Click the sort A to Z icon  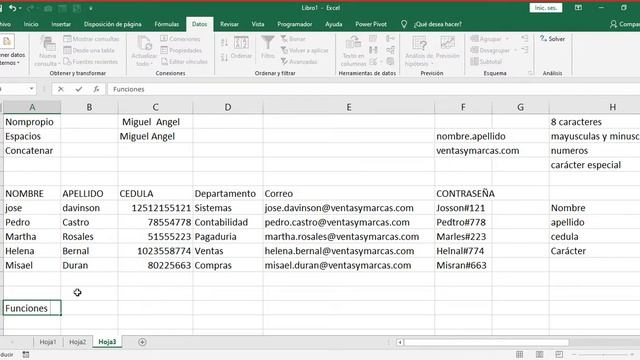[224, 43]
